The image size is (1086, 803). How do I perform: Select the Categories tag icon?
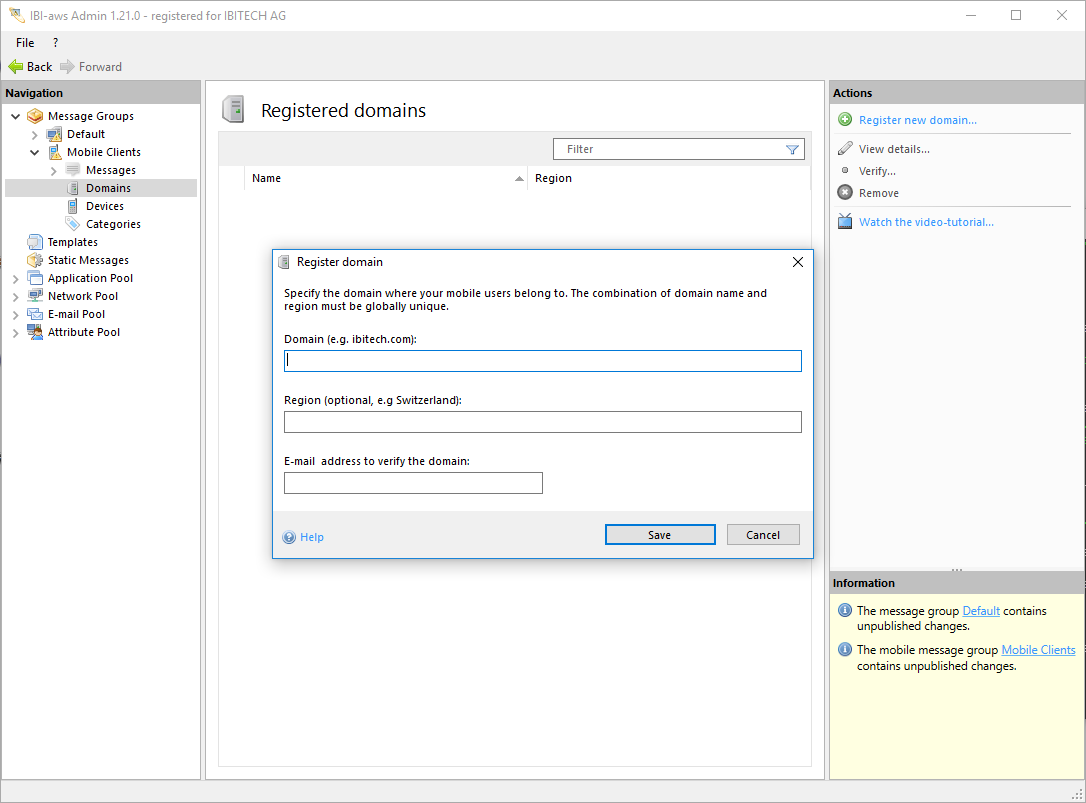(73, 224)
